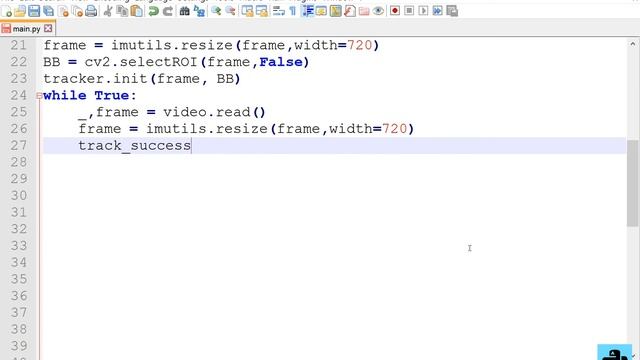This screenshot has width=640, height=360.
Task: Click the 'False' keyword on line 22
Action: (281, 62)
